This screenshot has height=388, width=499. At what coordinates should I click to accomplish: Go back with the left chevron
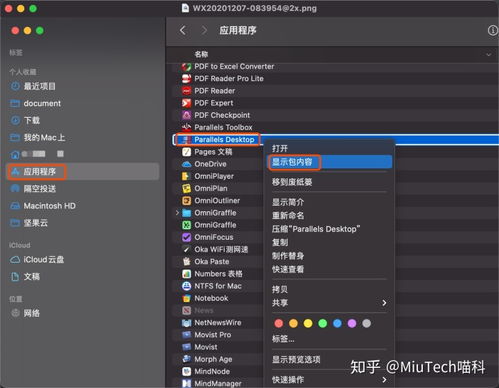182,30
